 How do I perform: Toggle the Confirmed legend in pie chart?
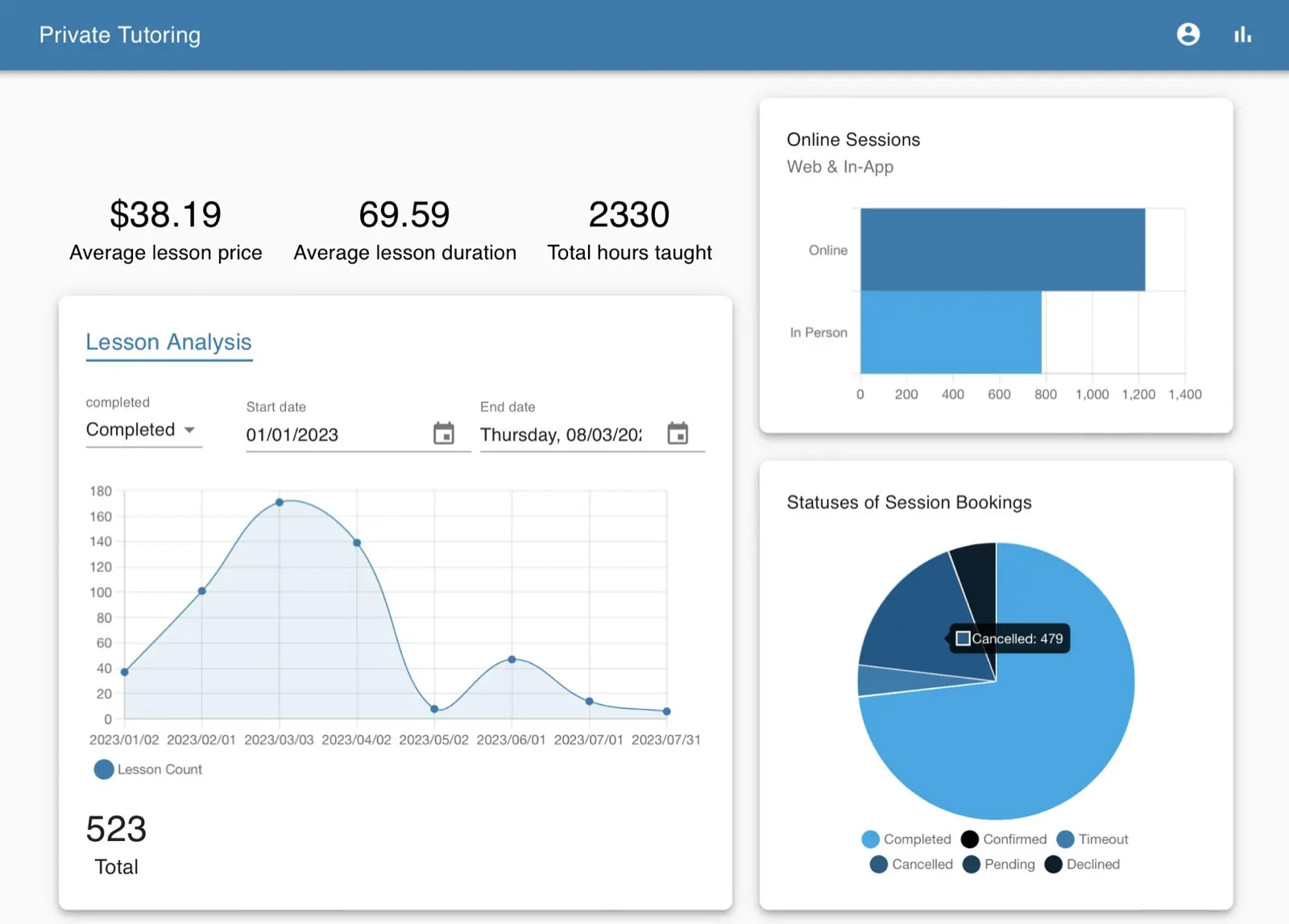click(1004, 839)
